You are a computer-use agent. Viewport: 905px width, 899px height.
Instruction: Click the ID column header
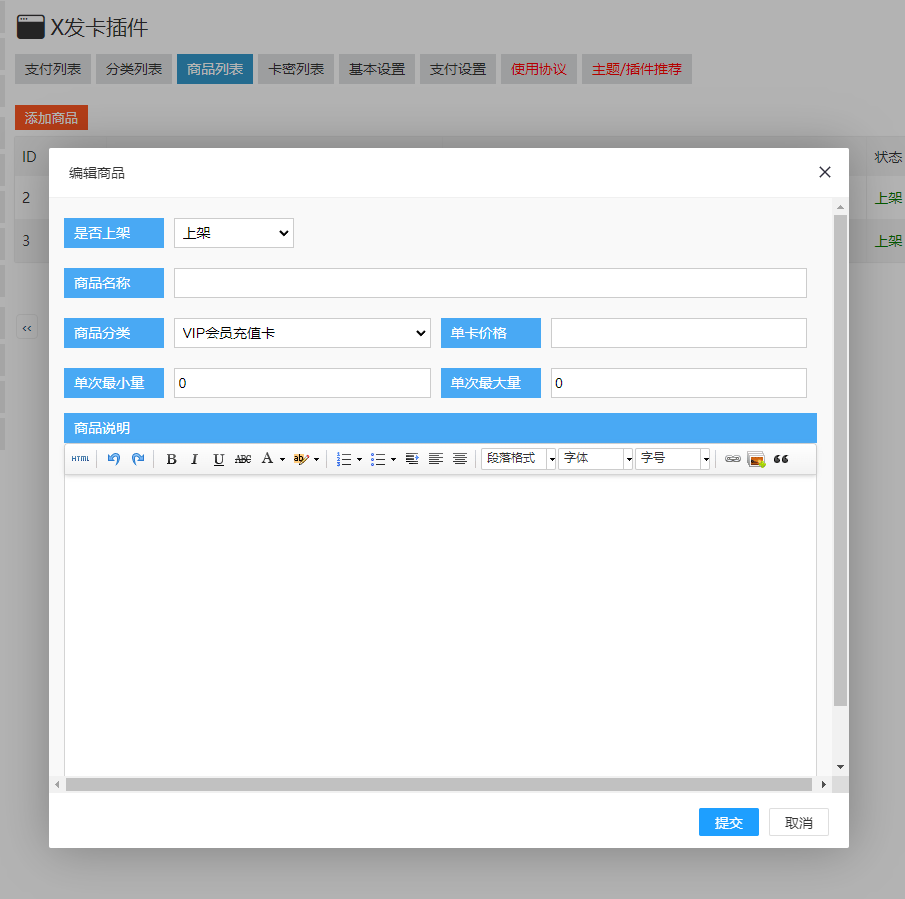[x=29, y=157]
